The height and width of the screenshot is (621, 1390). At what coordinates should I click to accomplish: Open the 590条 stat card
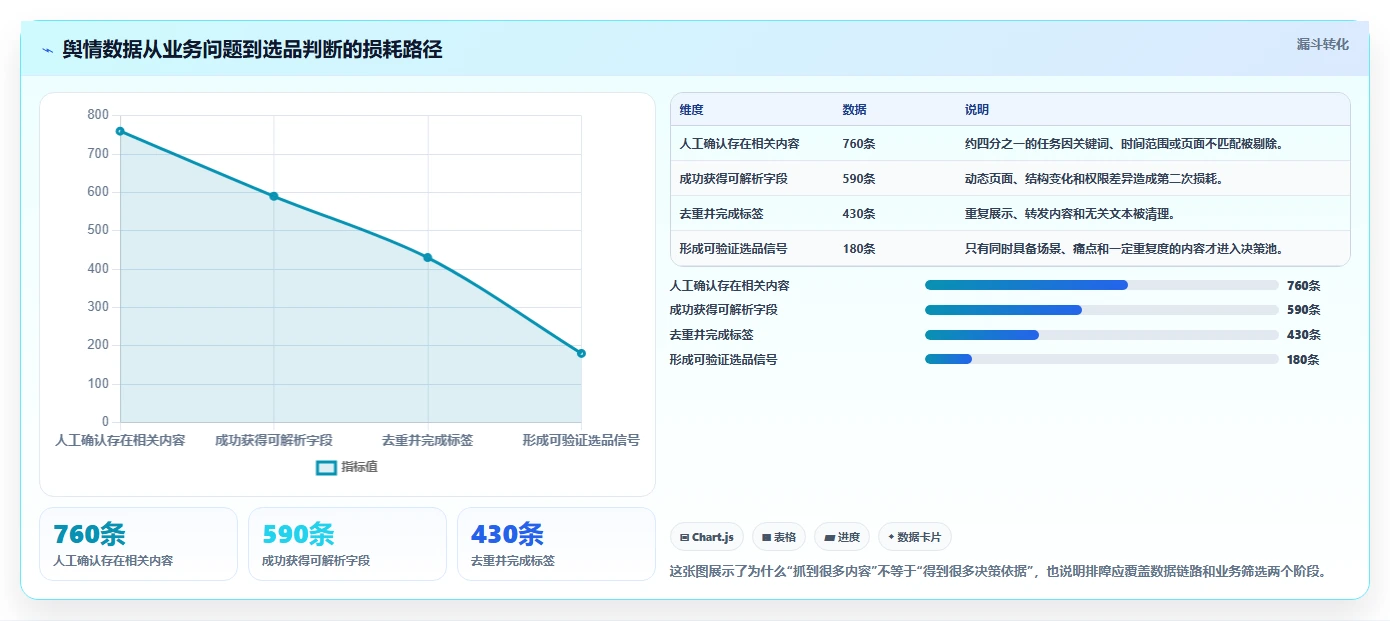pos(347,544)
